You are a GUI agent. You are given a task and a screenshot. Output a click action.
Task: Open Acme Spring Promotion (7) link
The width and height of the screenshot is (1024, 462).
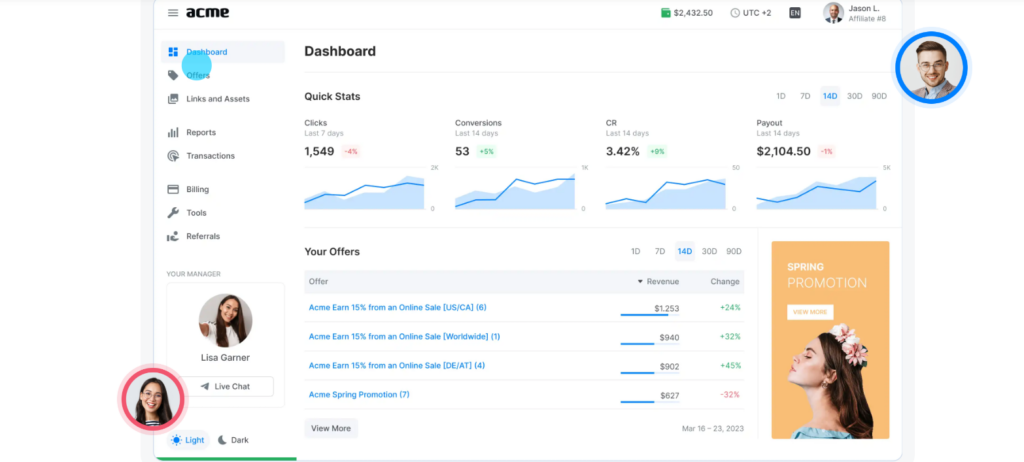pos(359,395)
